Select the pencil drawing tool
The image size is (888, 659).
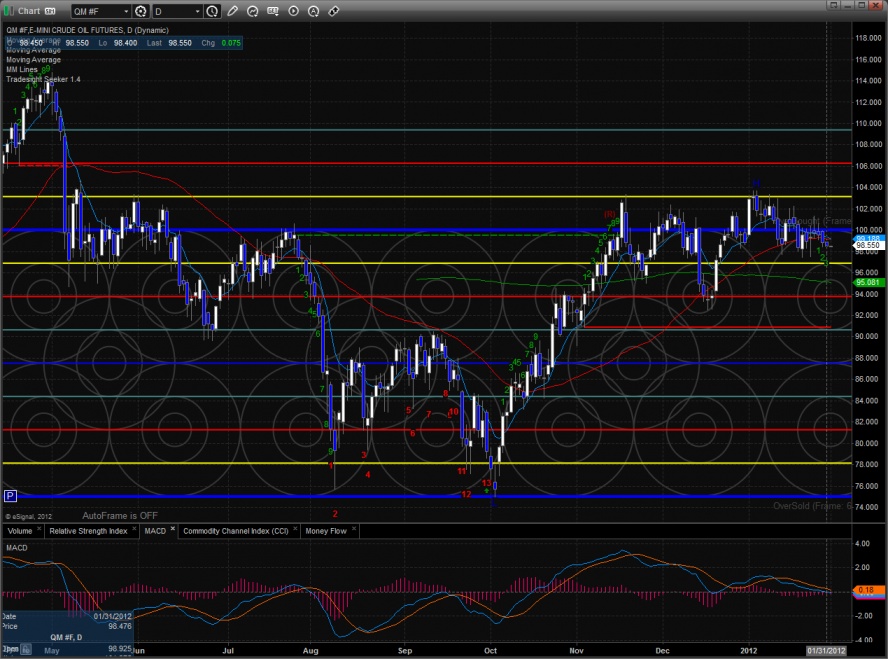pyautogui.click(x=232, y=11)
